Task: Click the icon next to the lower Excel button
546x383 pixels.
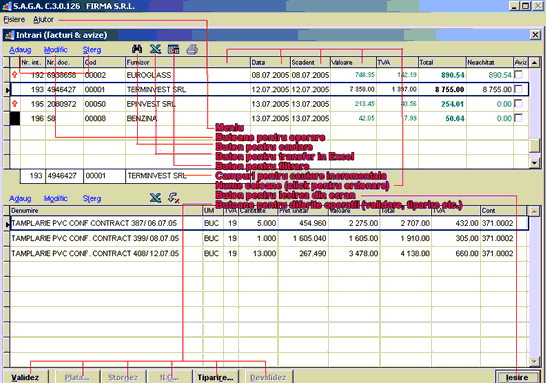Action: [173, 198]
